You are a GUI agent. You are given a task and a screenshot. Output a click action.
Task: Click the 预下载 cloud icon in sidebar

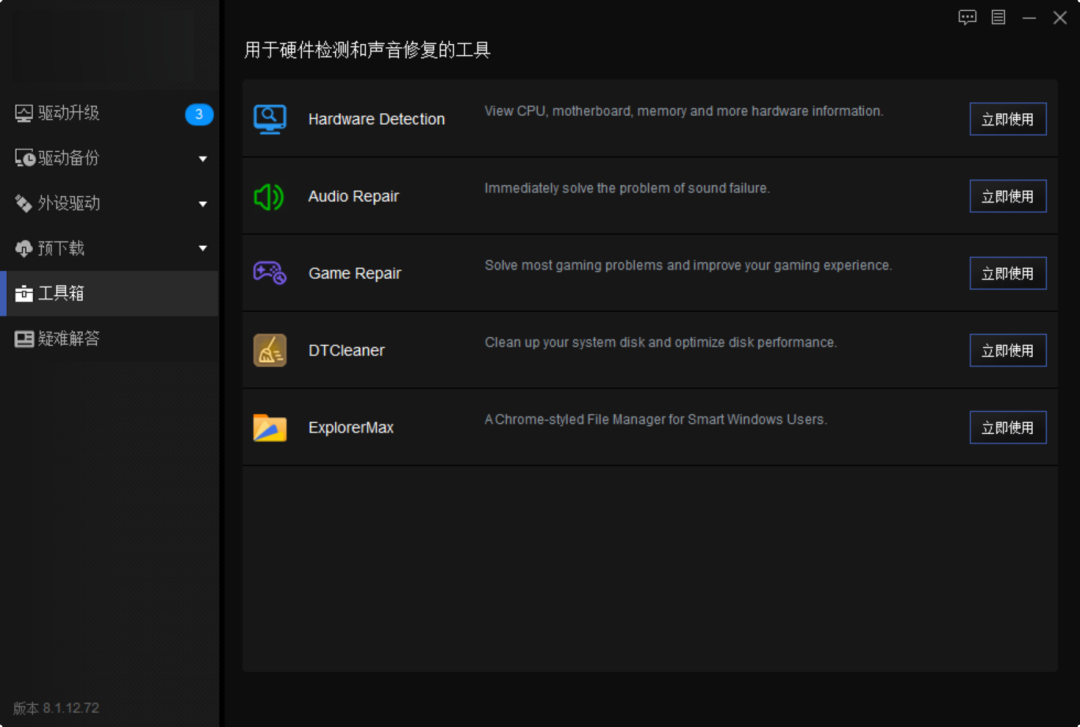click(x=23, y=248)
